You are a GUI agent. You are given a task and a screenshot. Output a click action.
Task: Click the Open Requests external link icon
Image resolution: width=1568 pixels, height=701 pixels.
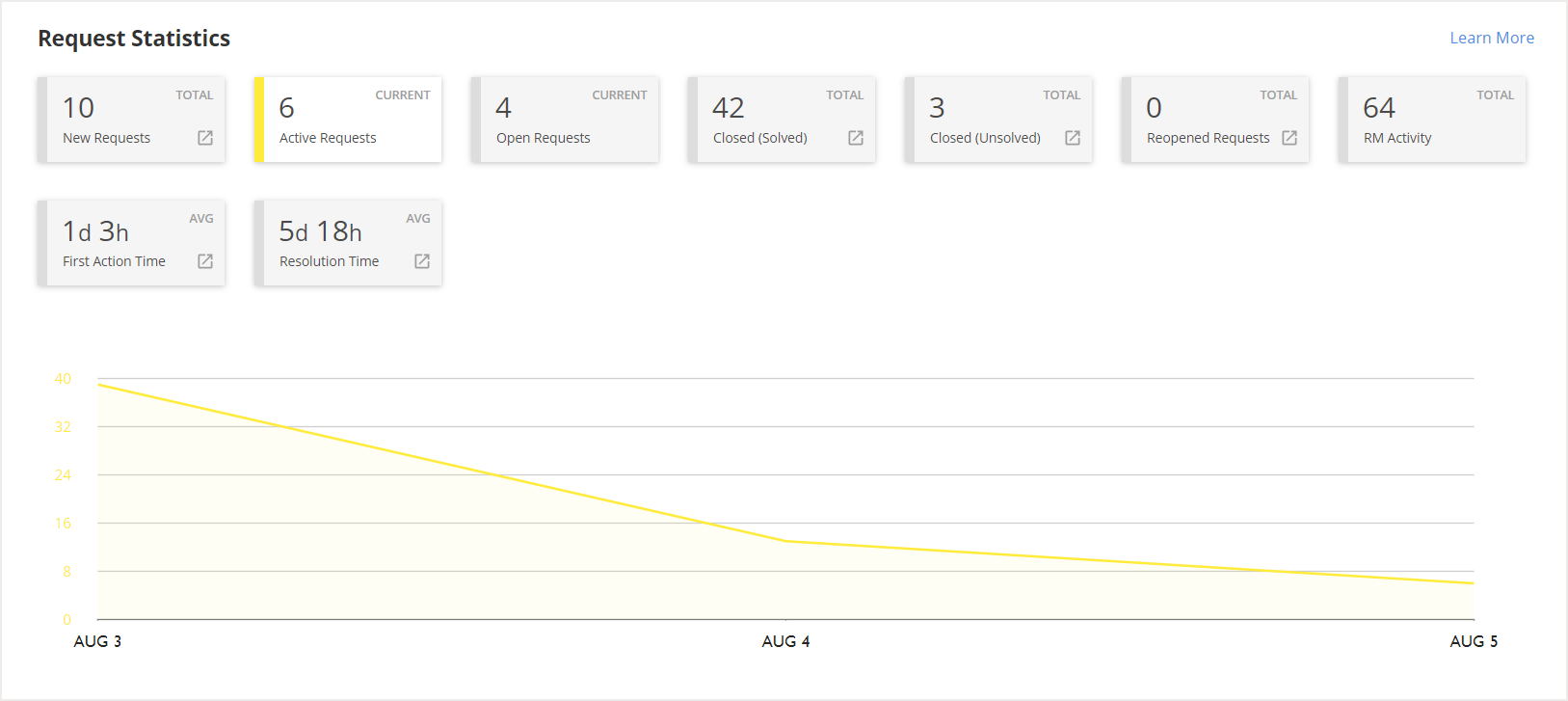pyautogui.click(x=638, y=138)
